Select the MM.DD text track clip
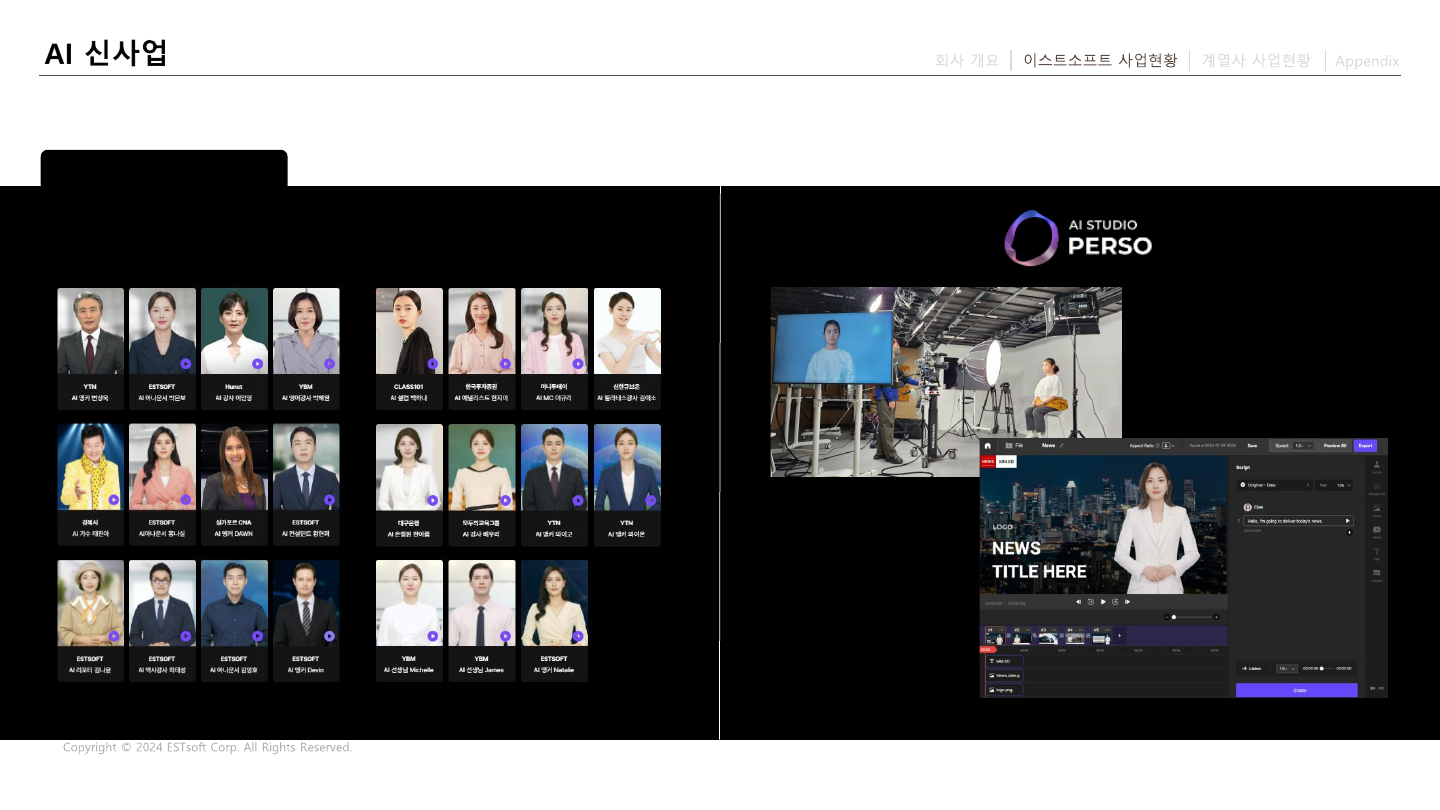Image resolution: width=1440 pixels, height=810 pixels. (1005, 661)
